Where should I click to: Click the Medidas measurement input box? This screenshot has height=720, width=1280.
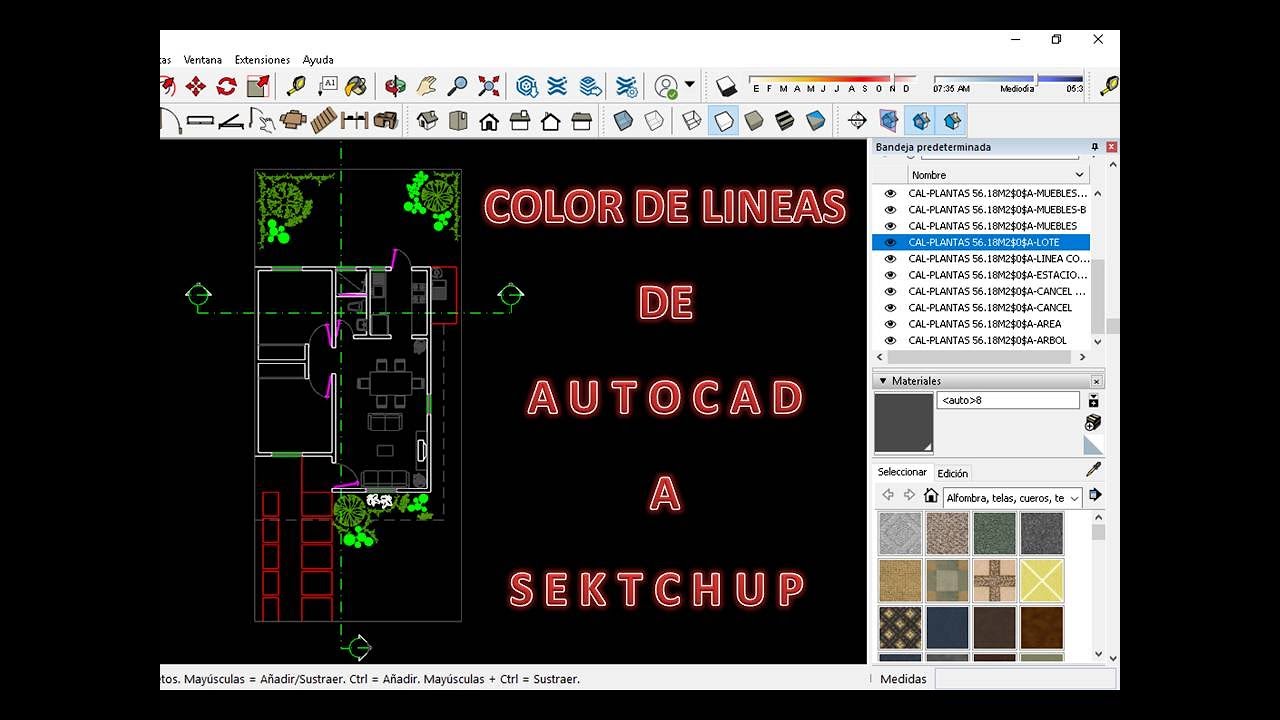pos(1024,679)
